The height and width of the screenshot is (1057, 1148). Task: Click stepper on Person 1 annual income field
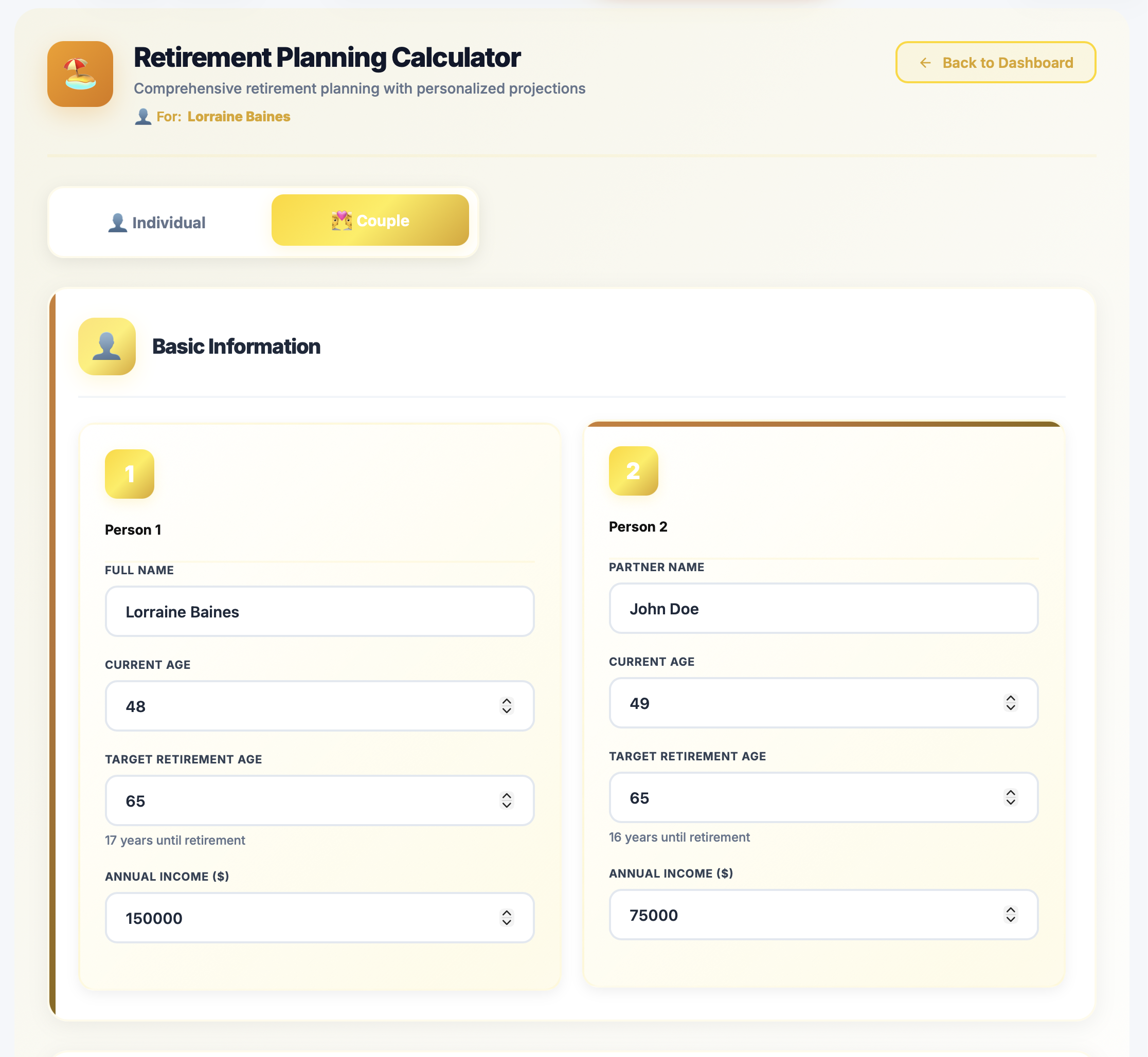pos(506,918)
